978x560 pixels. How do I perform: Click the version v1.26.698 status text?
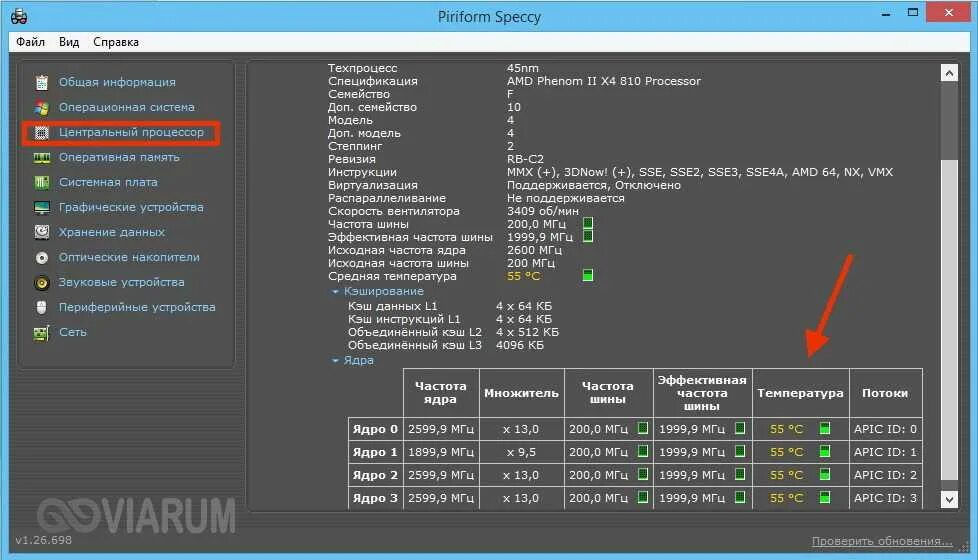(x=44, y=540)
